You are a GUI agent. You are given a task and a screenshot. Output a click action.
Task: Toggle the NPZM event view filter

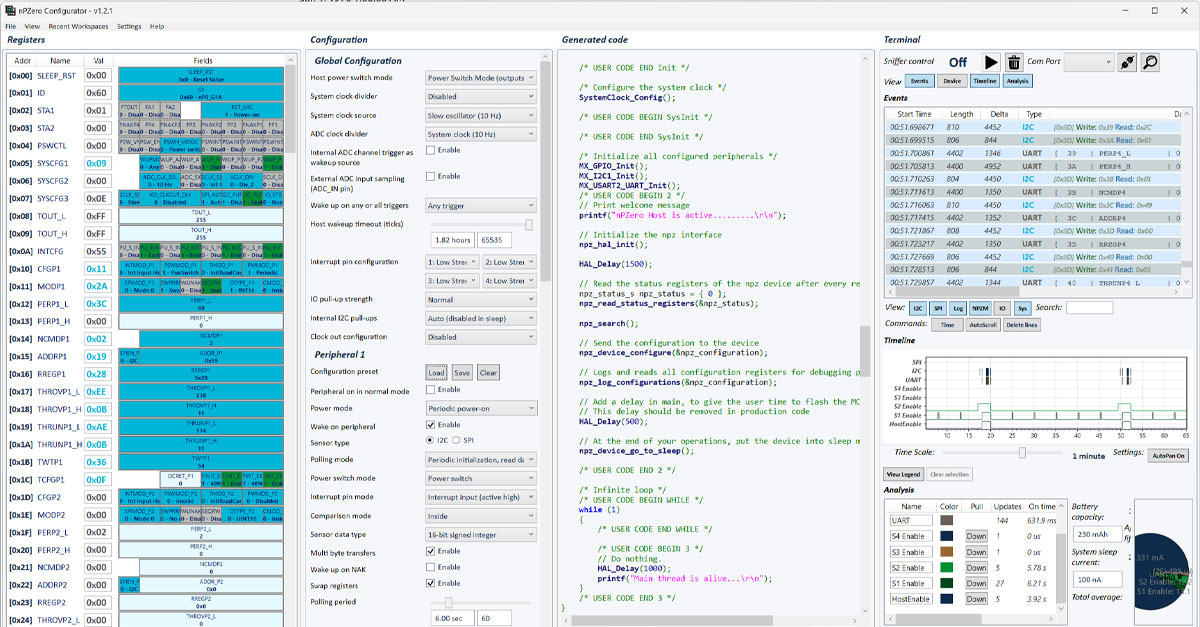pyautogui.click(x=980, y=308)
